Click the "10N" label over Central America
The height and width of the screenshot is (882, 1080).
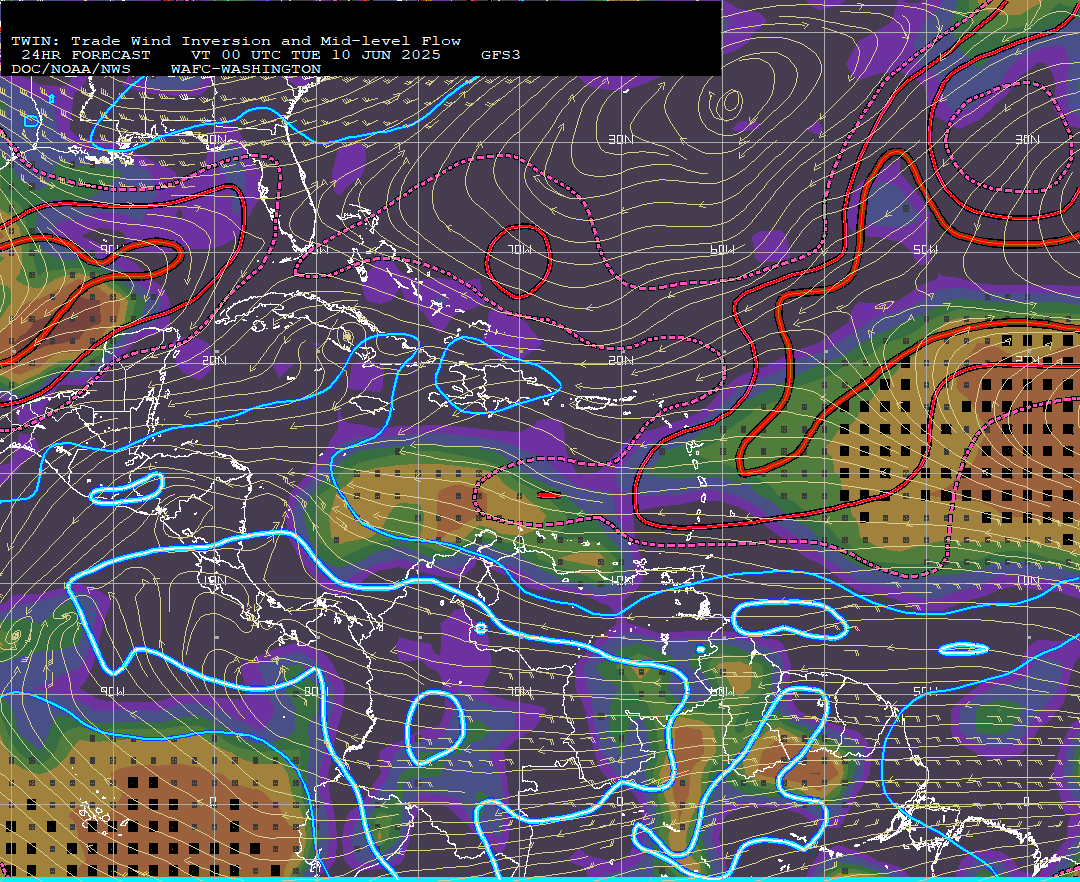(x=214, y=580)
